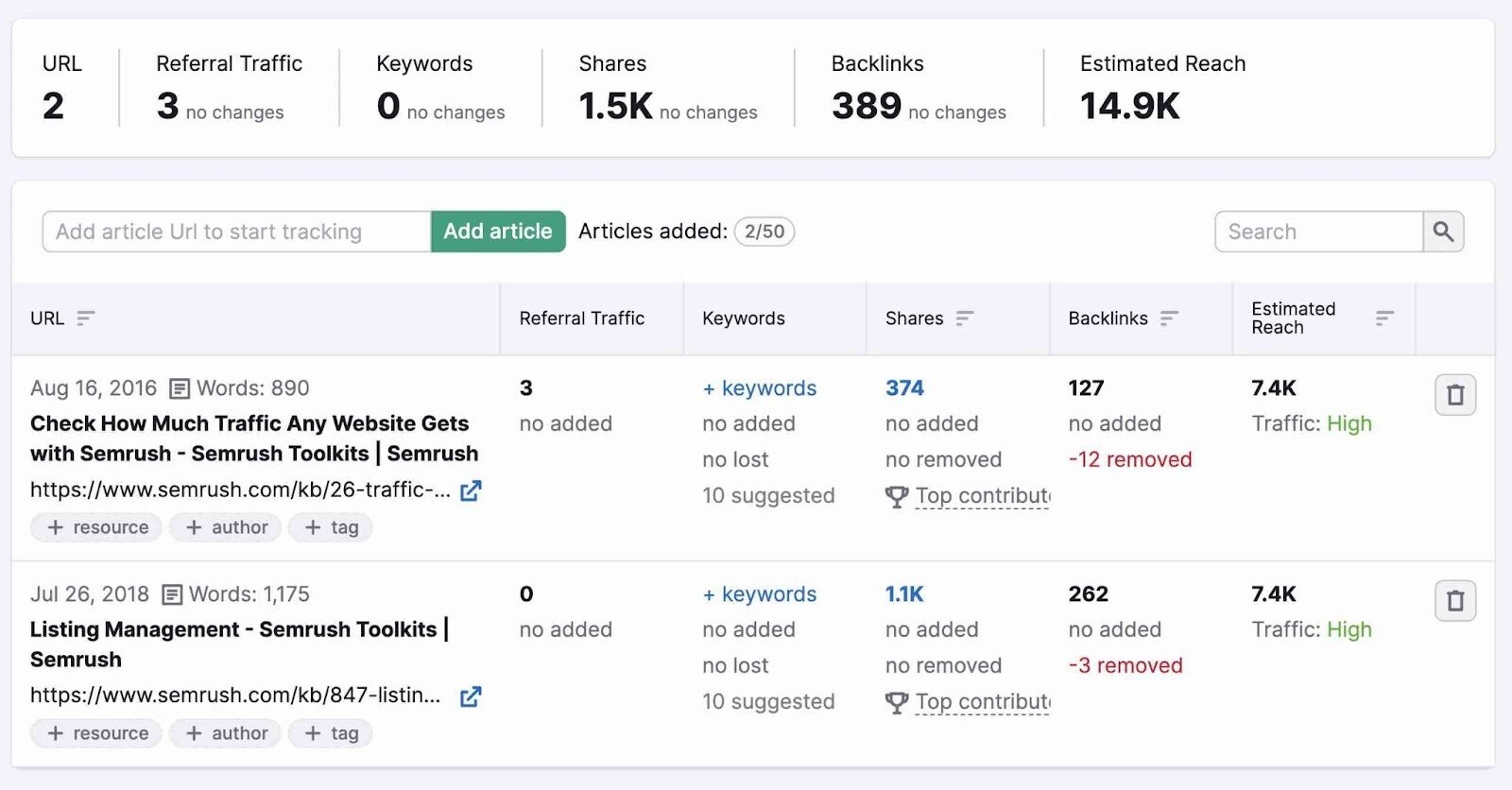Screen dimensions: 1512x790
Task: Open Check How Much Traffic article title
Action: point(254,438)
